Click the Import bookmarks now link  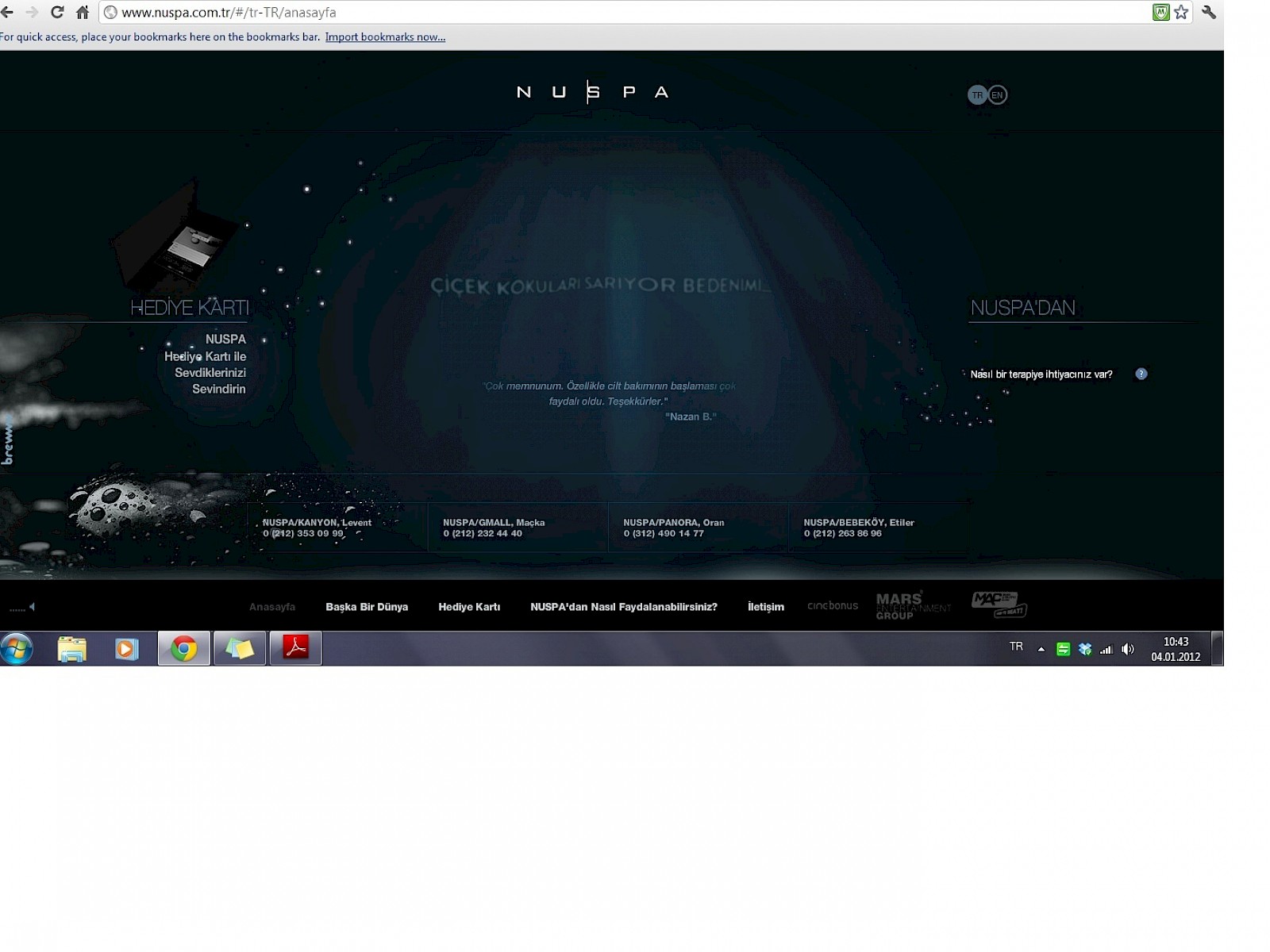(385, 37)
